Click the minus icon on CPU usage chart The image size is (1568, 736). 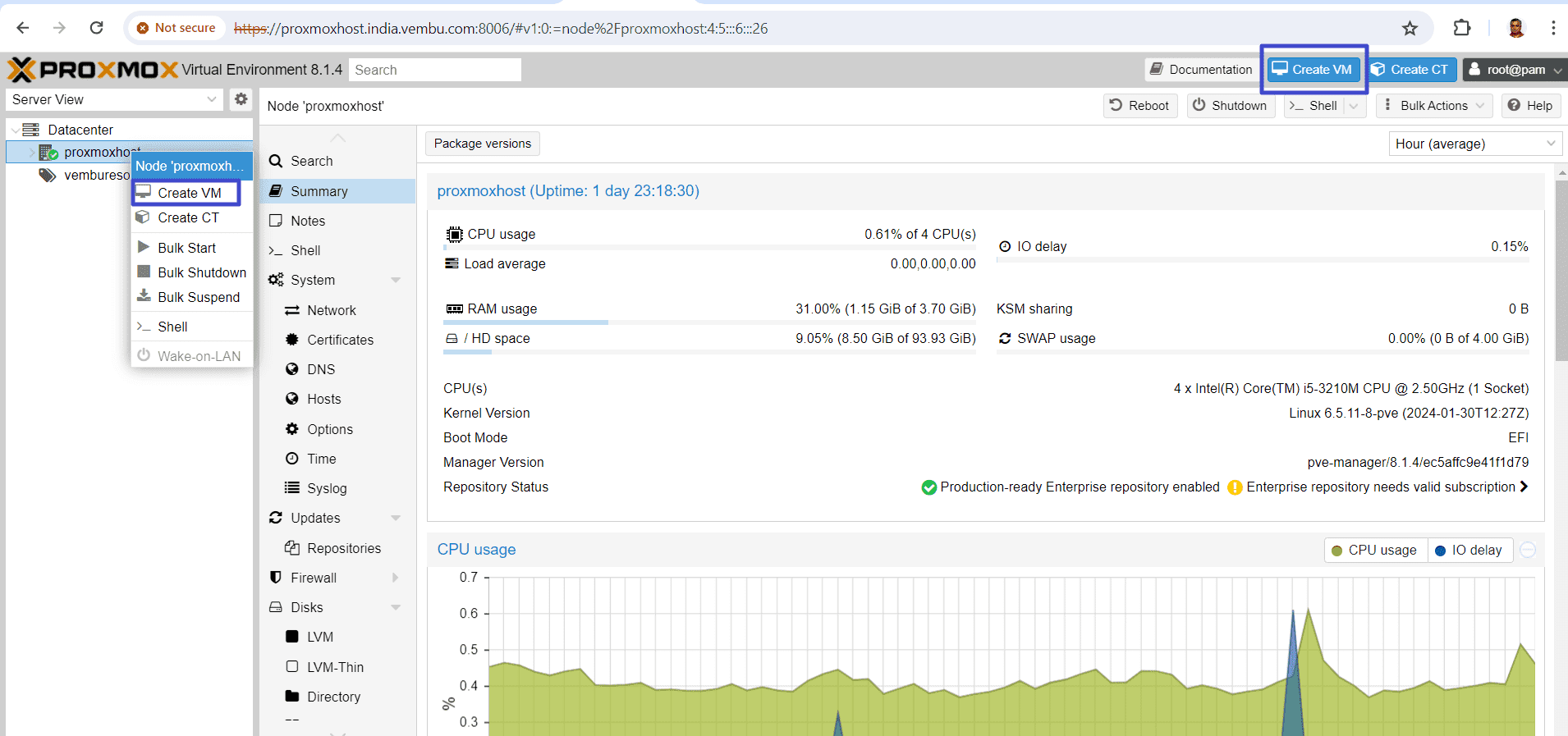pos(1528,550)
